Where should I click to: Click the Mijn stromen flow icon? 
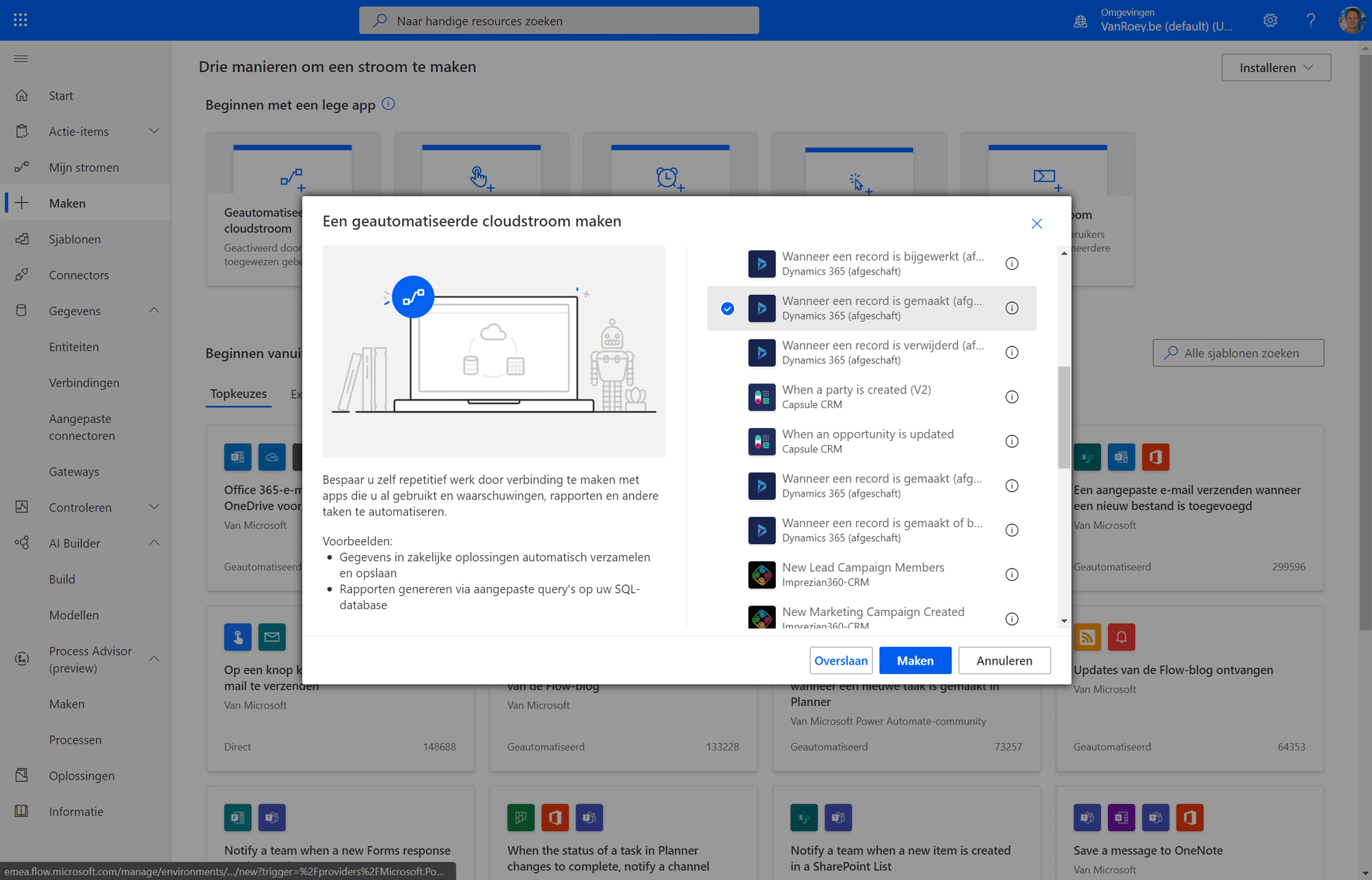click(x=22, y=167)
